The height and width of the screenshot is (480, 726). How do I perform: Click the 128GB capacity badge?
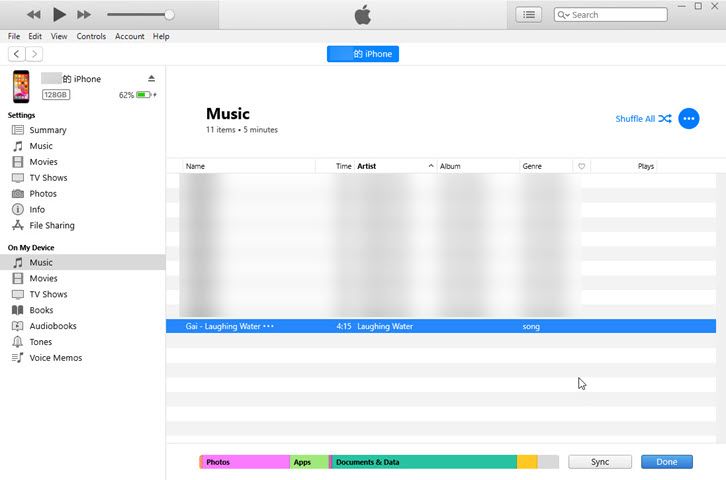[56, 95]
